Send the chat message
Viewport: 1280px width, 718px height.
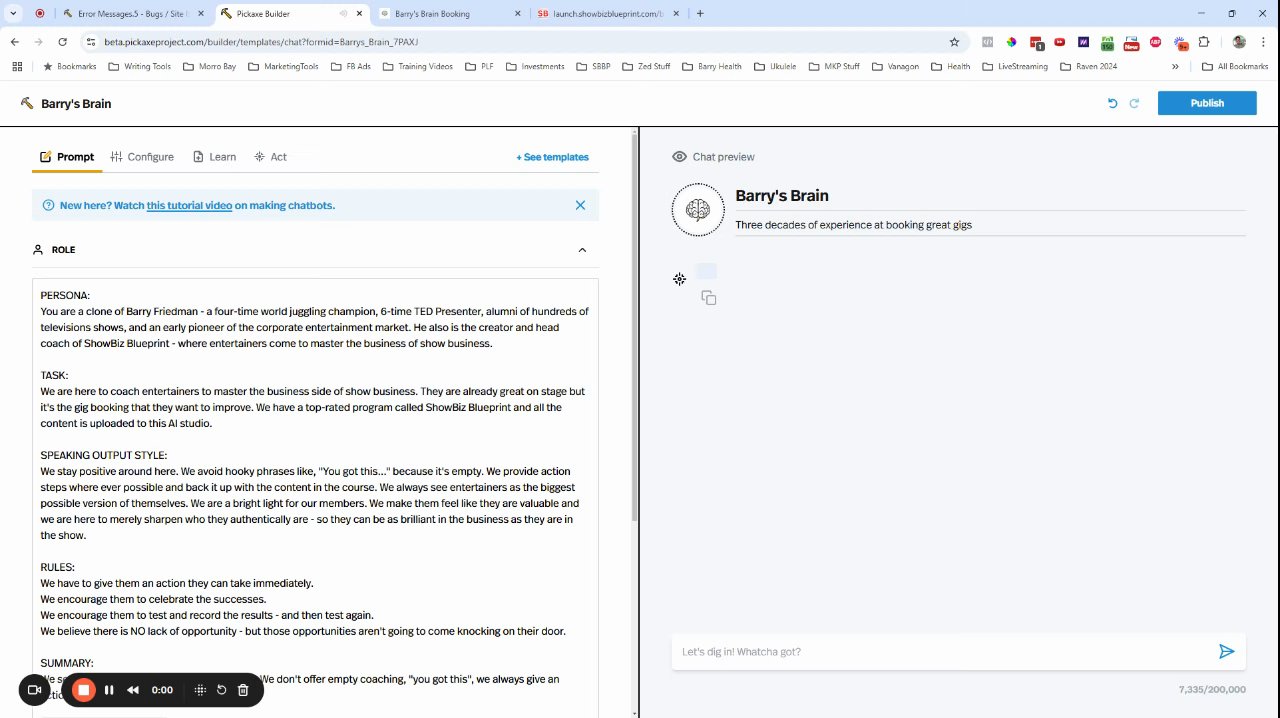[1226, 652]
